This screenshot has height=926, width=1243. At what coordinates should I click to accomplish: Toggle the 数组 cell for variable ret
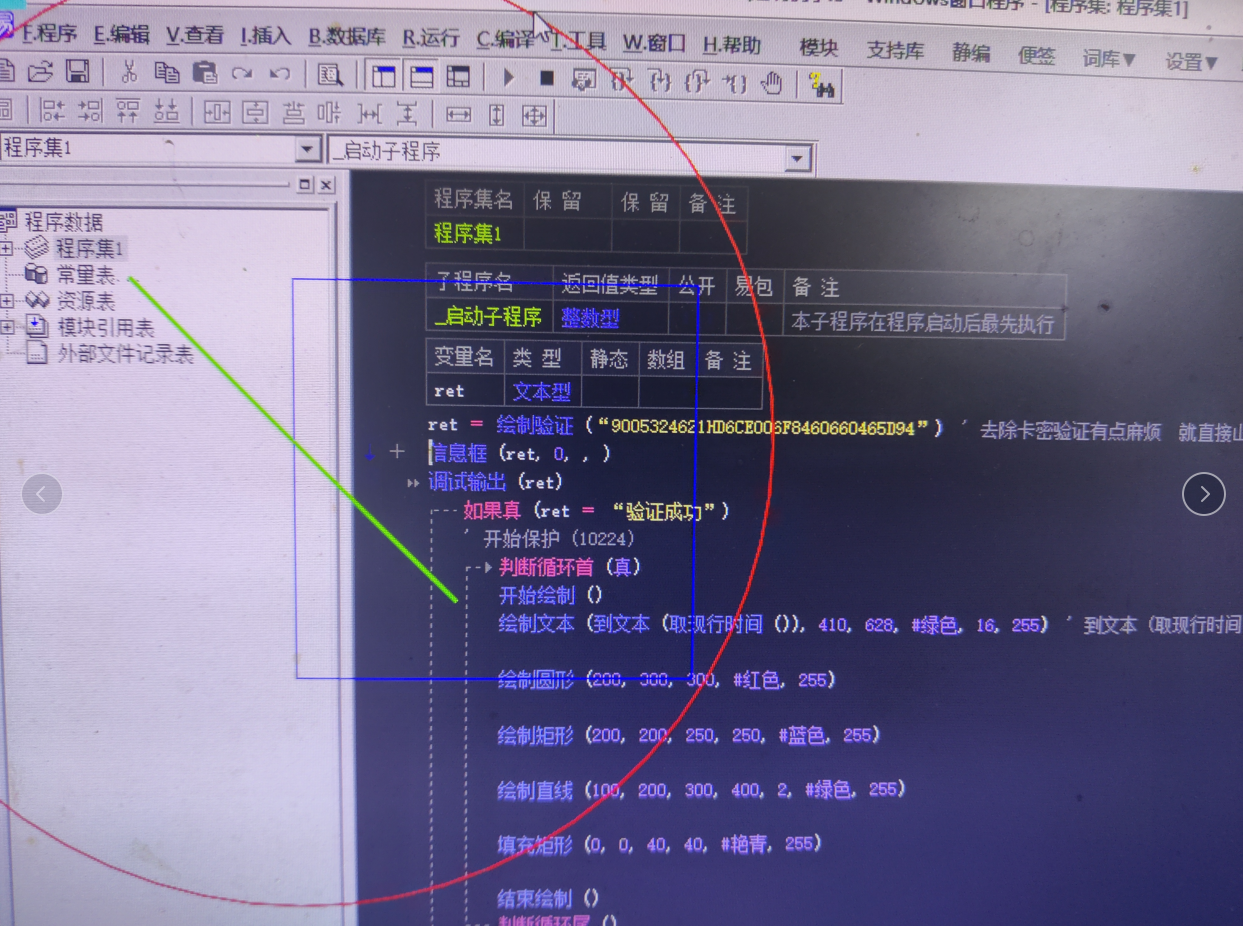(666, 391)
